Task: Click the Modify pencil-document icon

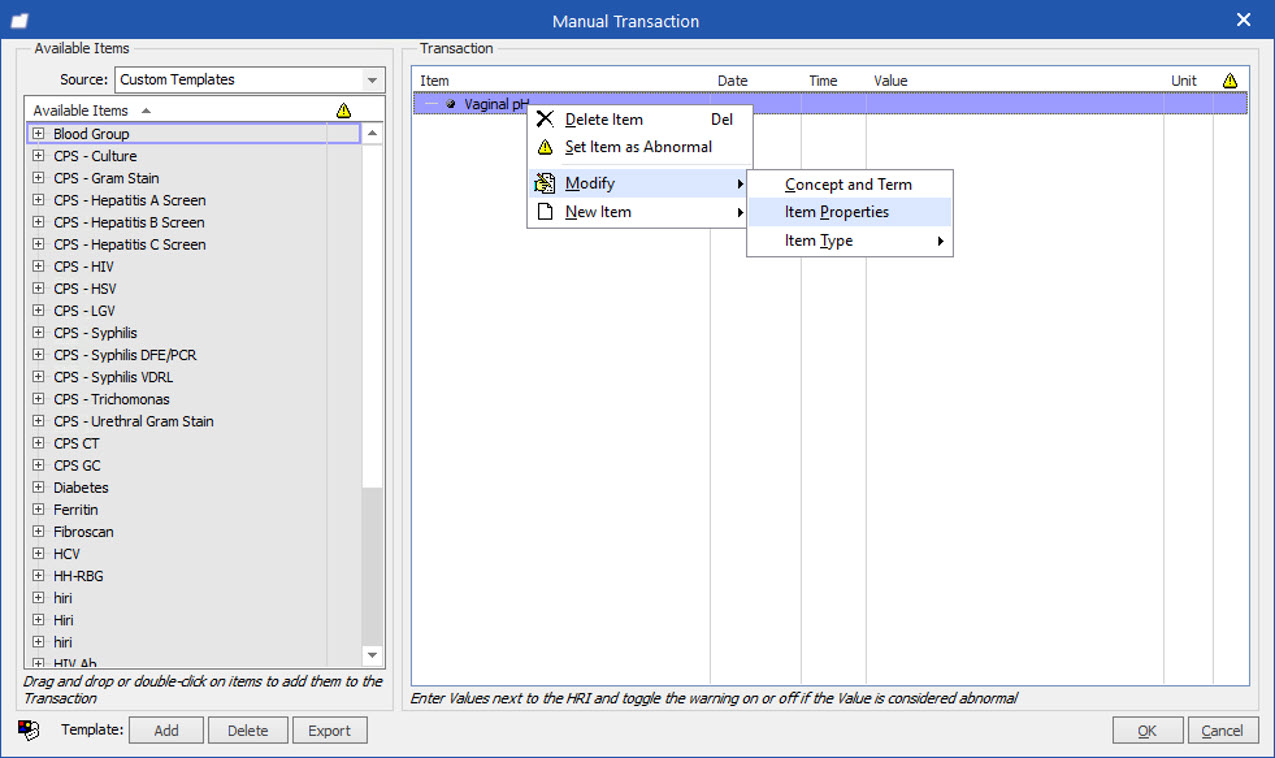Action: (x=545, y=183)
